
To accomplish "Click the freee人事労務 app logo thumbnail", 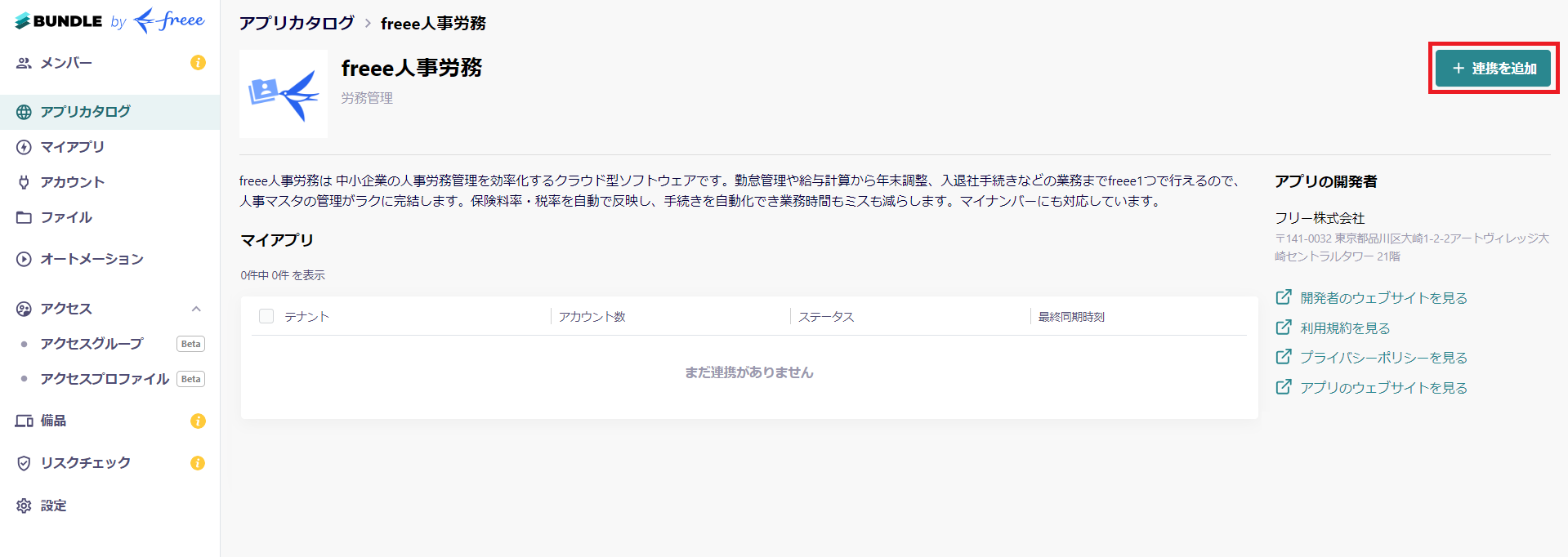I will tap(284, 94).
